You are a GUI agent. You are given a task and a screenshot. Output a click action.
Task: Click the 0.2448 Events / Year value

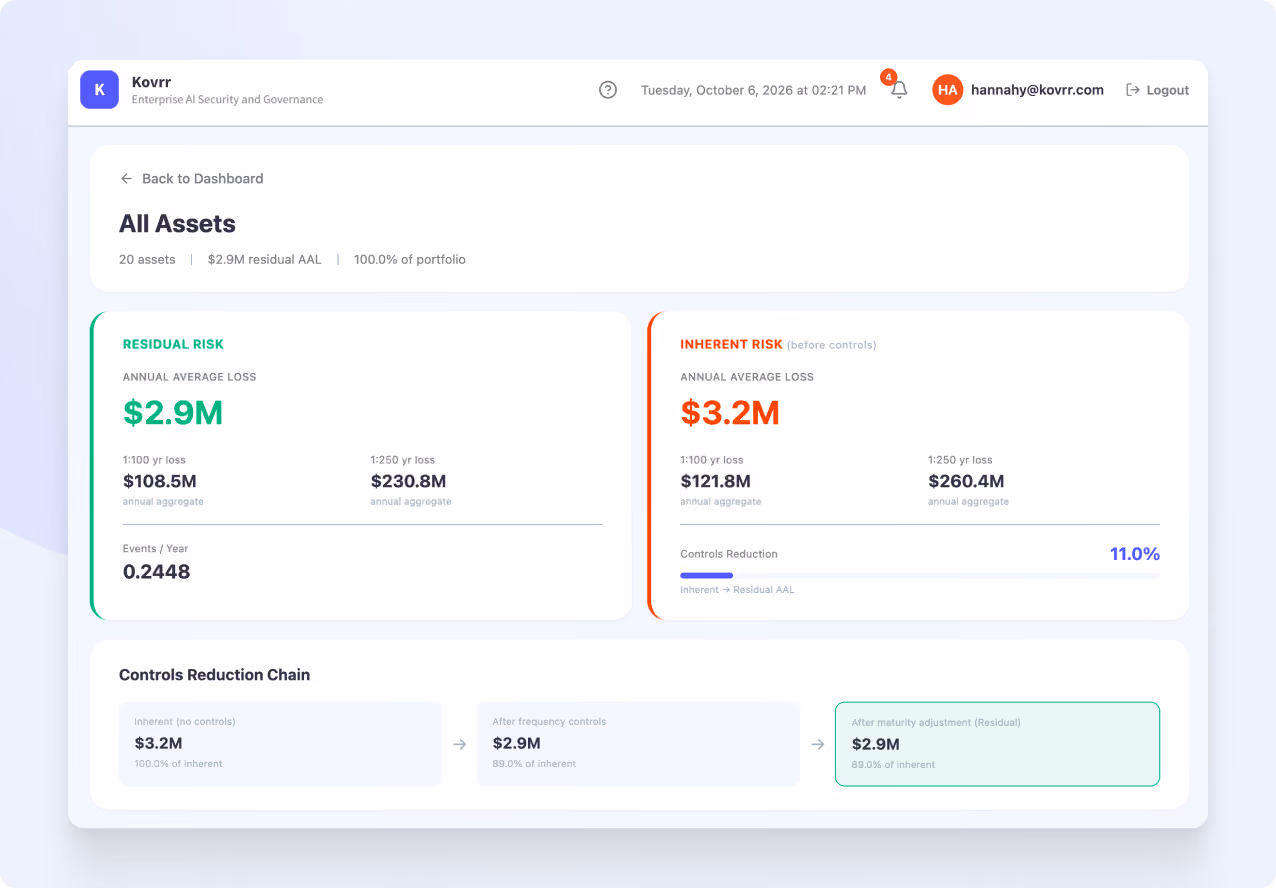(x=156, y=572)
